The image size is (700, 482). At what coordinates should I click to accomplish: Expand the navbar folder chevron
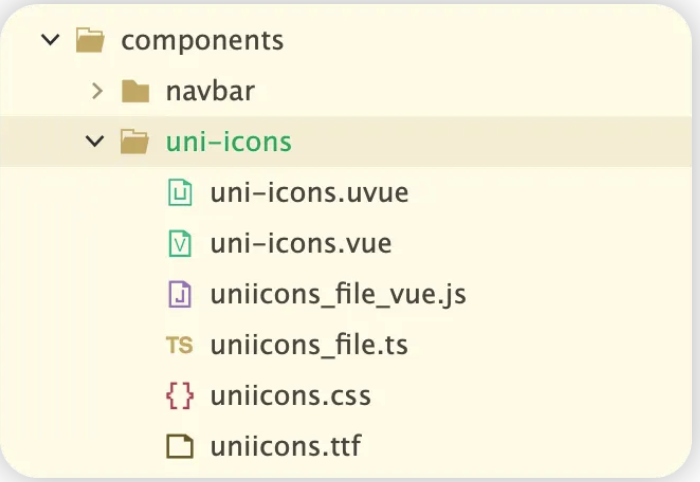coord(97,91)
